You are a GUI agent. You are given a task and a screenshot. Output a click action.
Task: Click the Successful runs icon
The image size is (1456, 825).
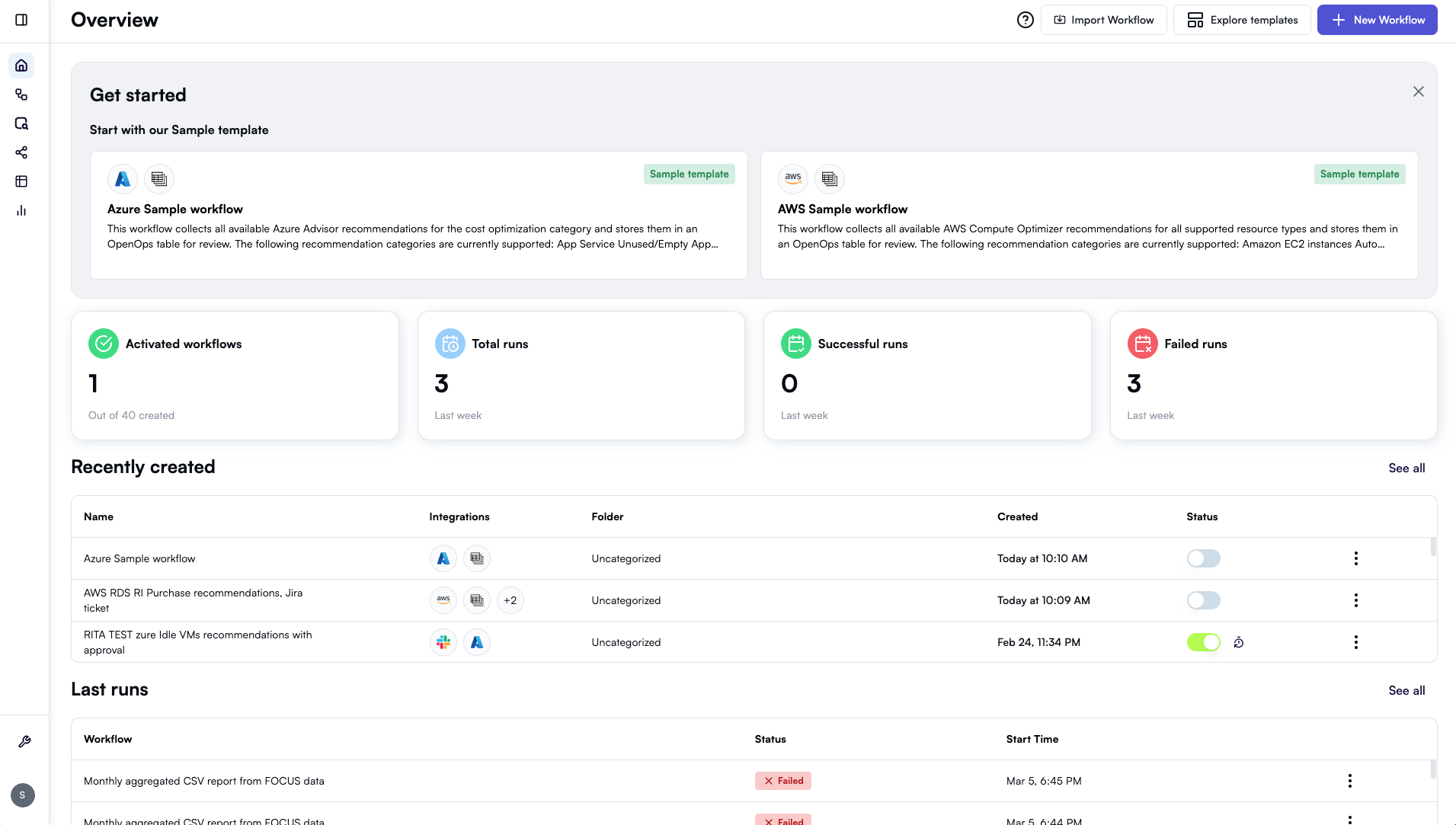pyautogui.click(x=796, y=344)
